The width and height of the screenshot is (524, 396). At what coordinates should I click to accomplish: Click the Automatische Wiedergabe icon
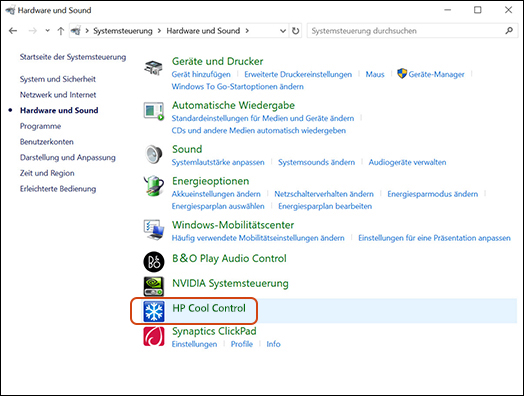click(154, 111)
